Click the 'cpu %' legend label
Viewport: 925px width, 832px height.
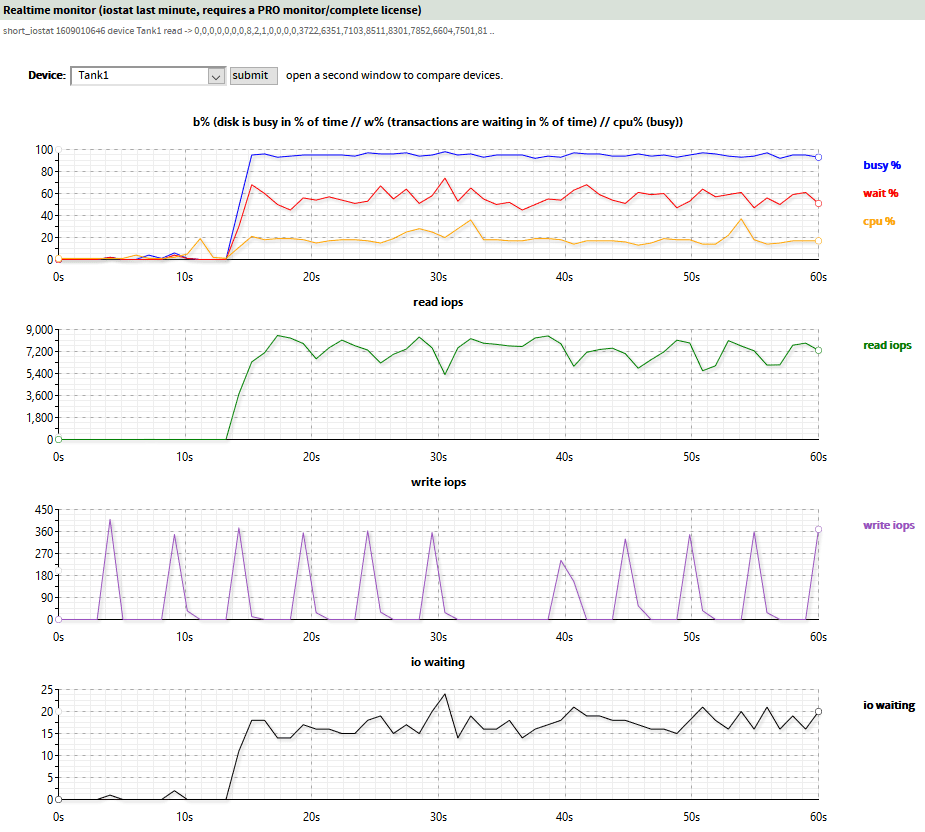point(879,221)
